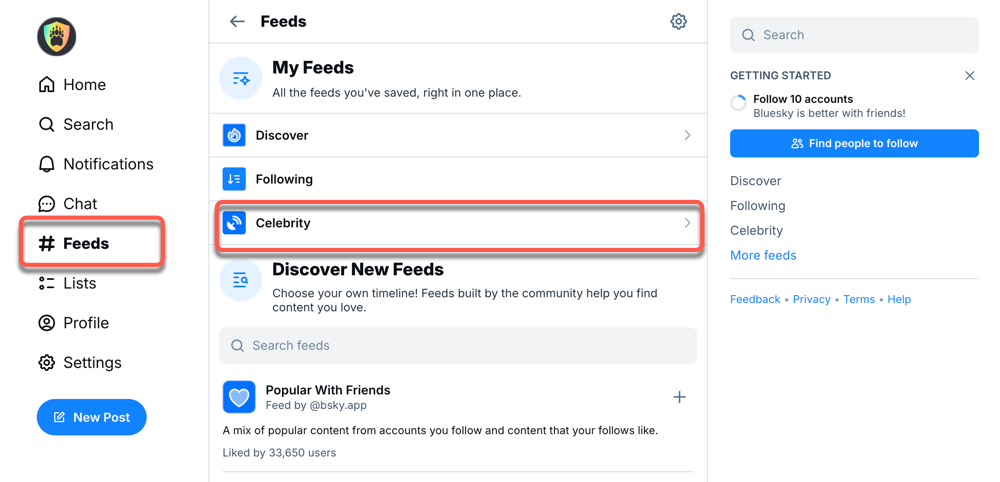Dismiss the Getting Started panel
Viewport: 1000px width, 482px height.
(969, 75)
